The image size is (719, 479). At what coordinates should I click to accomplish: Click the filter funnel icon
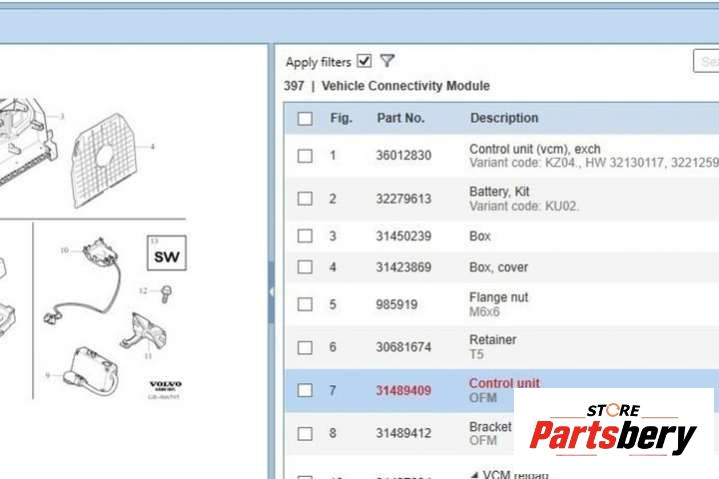tap(387, 61)
